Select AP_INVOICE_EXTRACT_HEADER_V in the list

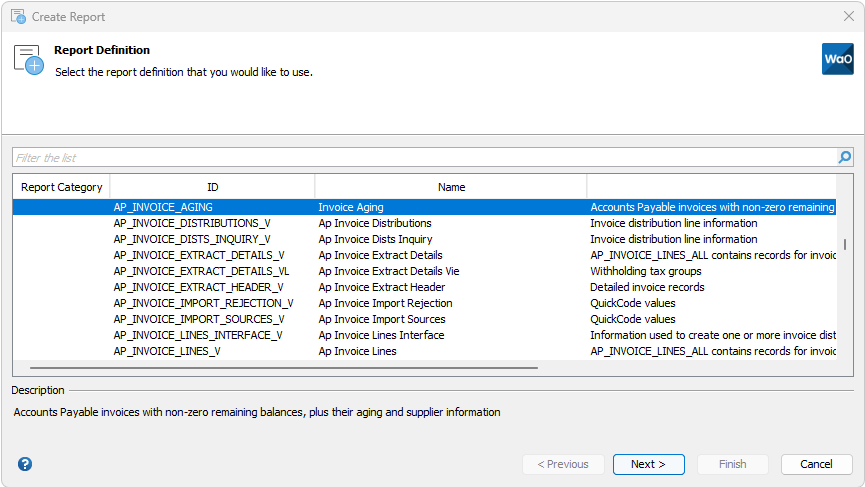point(198,287)
